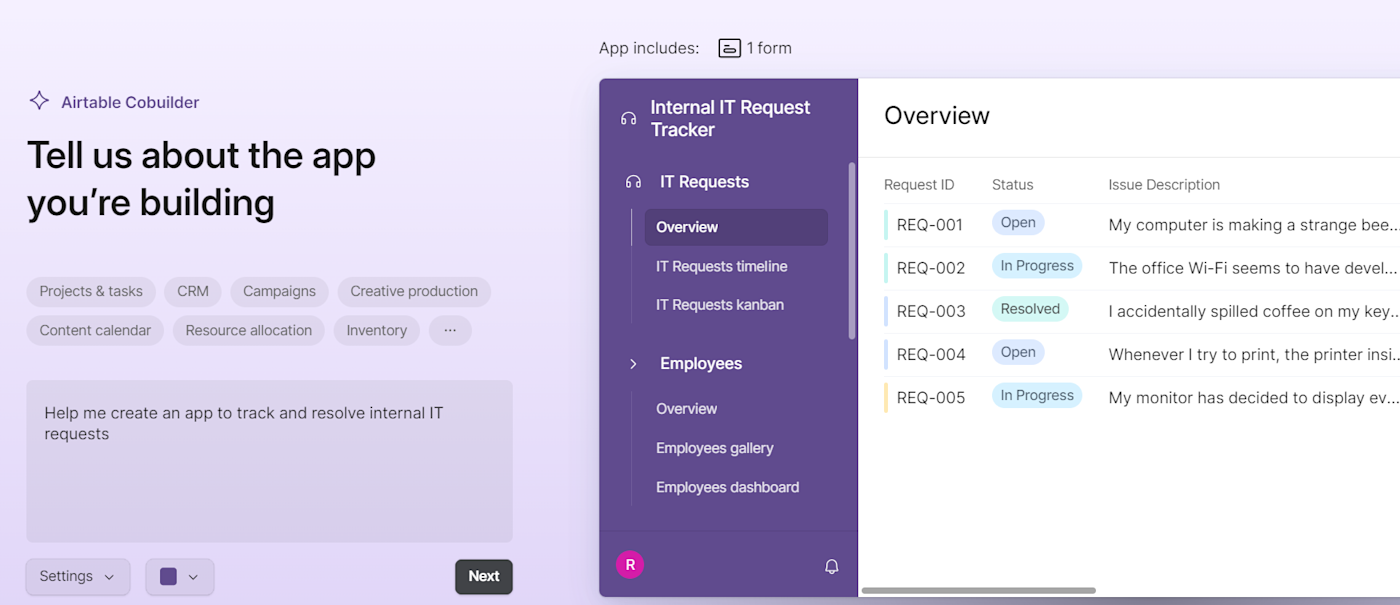
Task: Click the Open status badge for REQ-004
Action: (x=1018, y=352)
